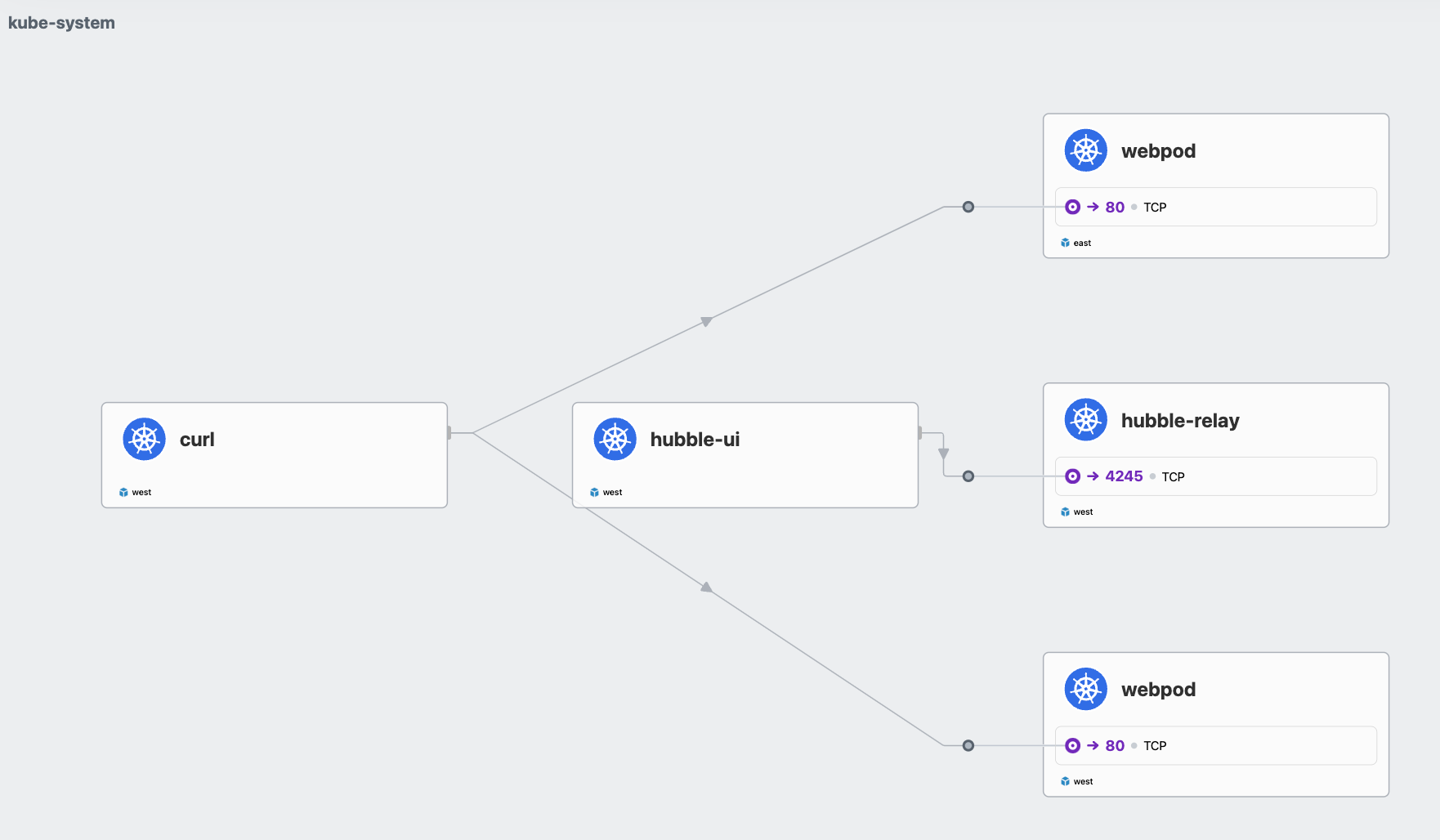Click purple port icon beside 4245
Viewport: 1440px width, 840px height.
[1073, 476]
